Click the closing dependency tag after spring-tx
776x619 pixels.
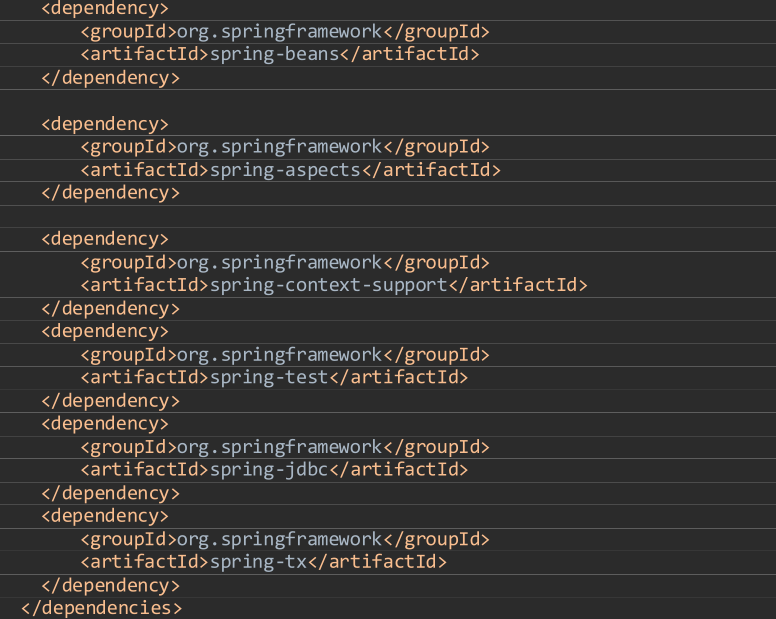(x=110, y=585)
